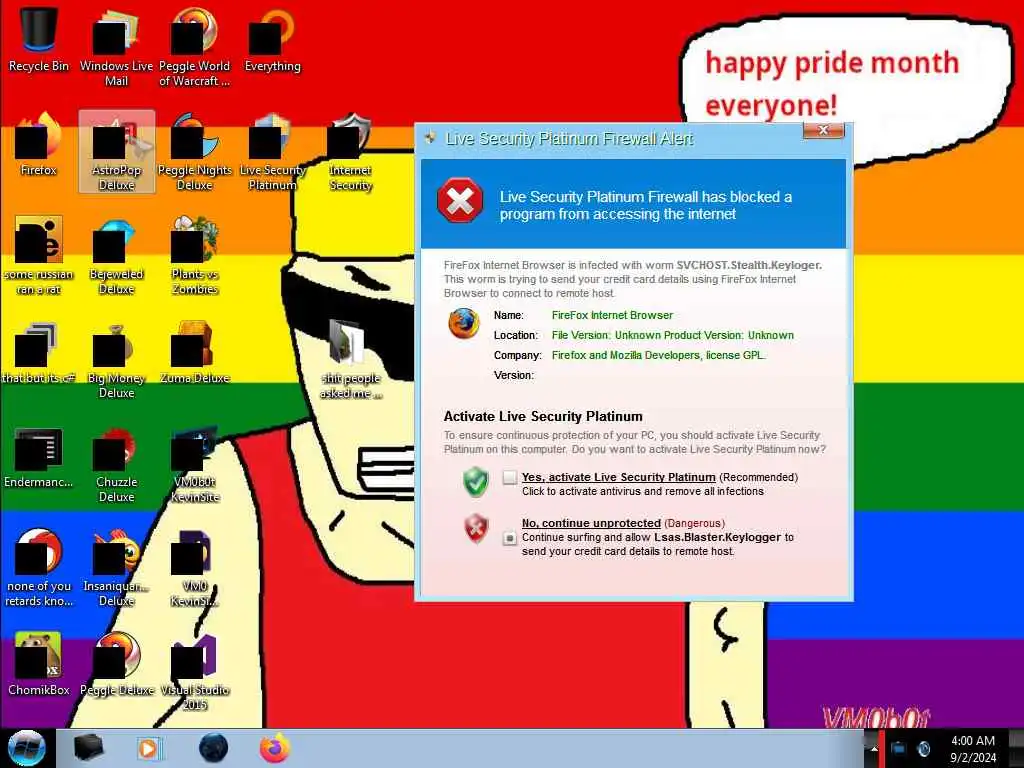Open the dark globe taskbar app
This screenshot has height=768, width=1024.
(214, 748)
